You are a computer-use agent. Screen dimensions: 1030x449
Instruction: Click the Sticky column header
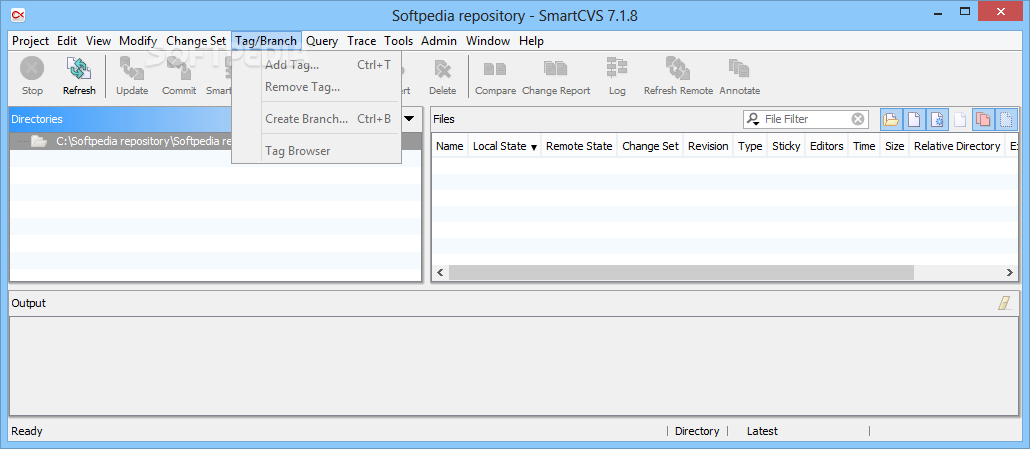[x=786, y=146]
